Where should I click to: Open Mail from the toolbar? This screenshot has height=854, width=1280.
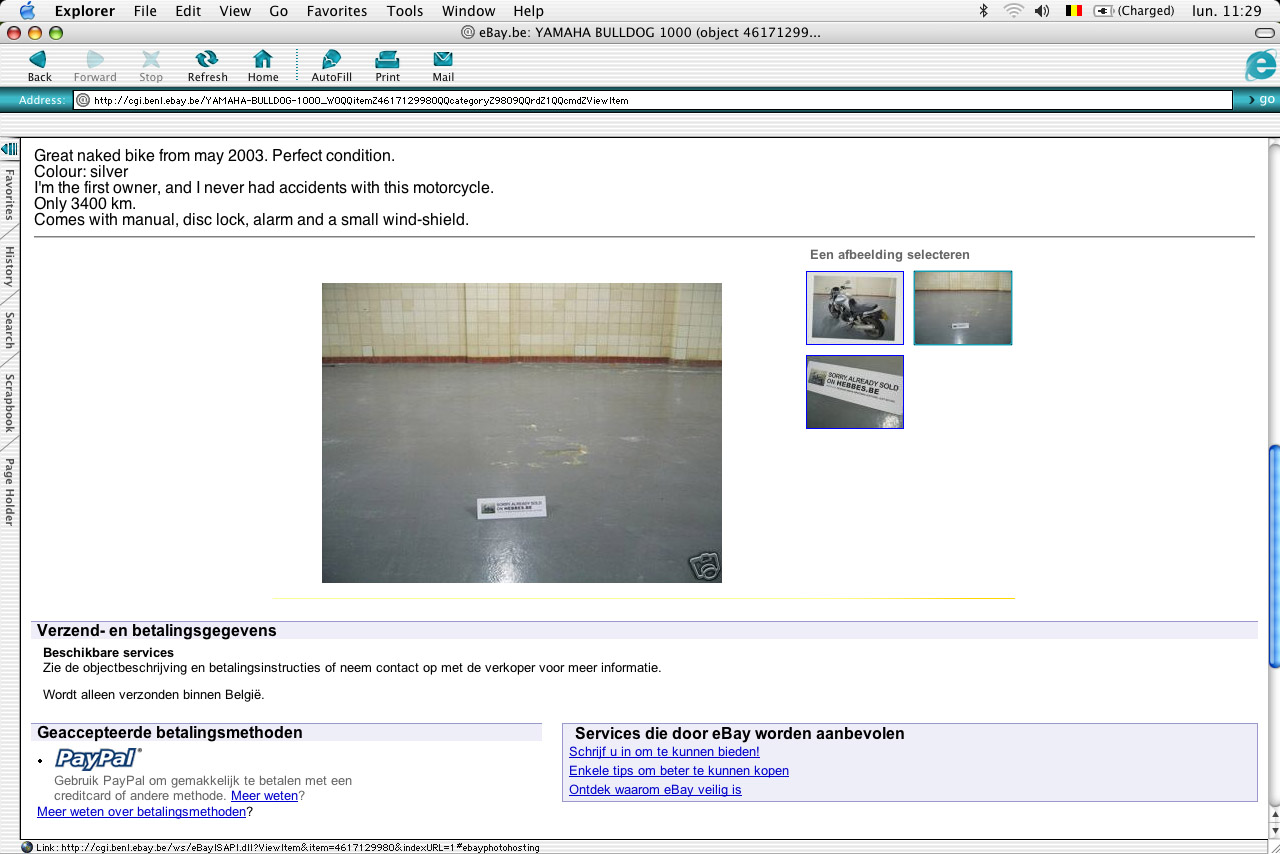coord(443,66)
